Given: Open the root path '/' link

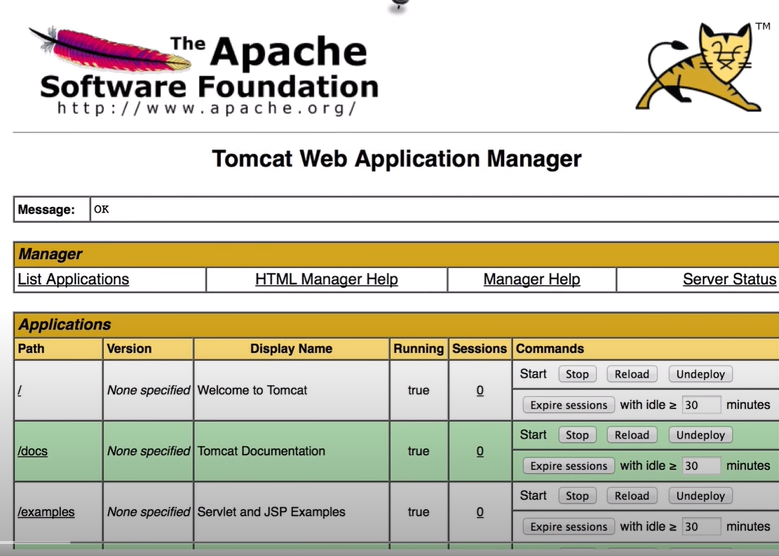Looking at the screenshot, I should click(19, 391).
